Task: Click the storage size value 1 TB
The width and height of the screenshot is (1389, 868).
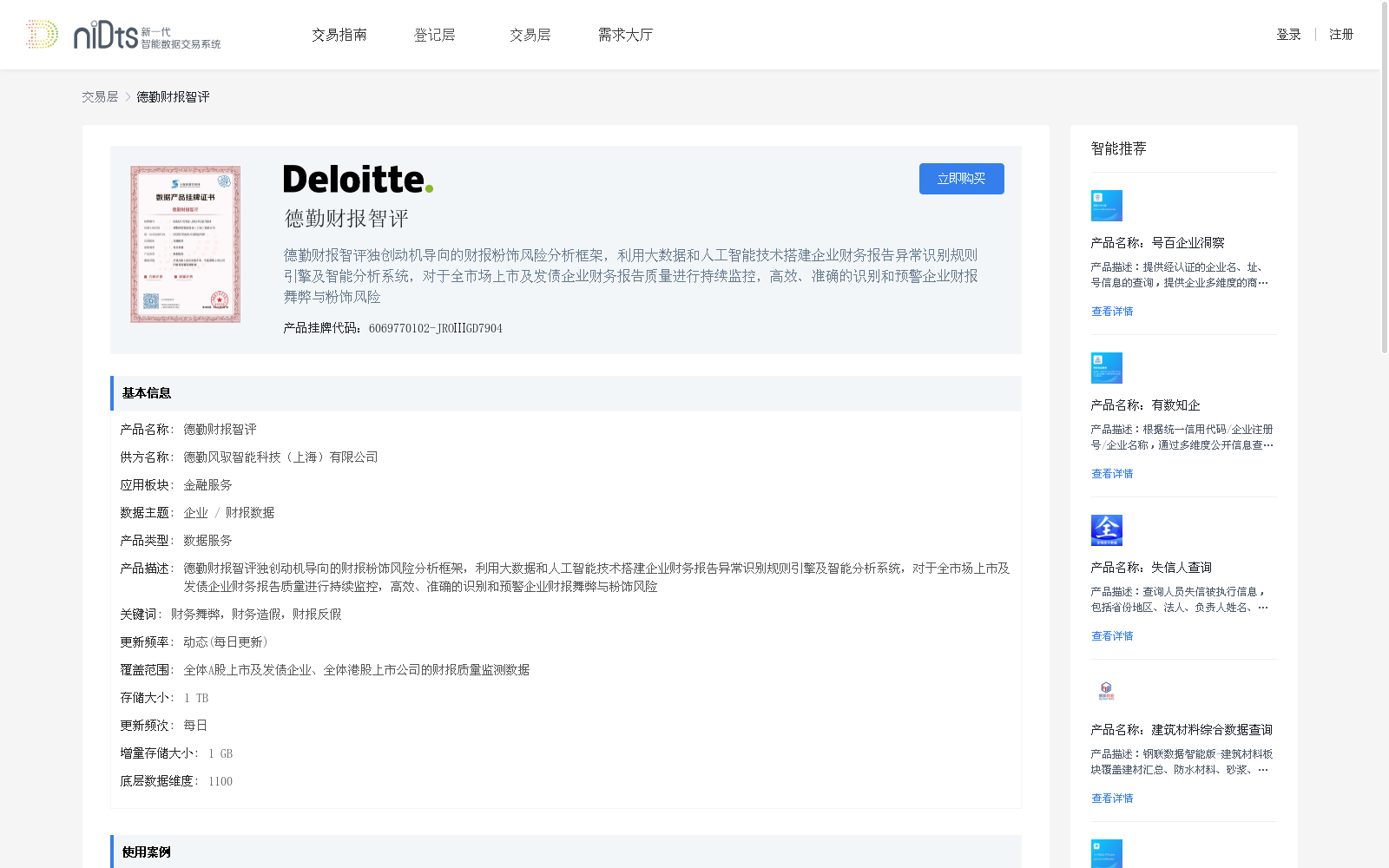Action: [x=196, y=698]
